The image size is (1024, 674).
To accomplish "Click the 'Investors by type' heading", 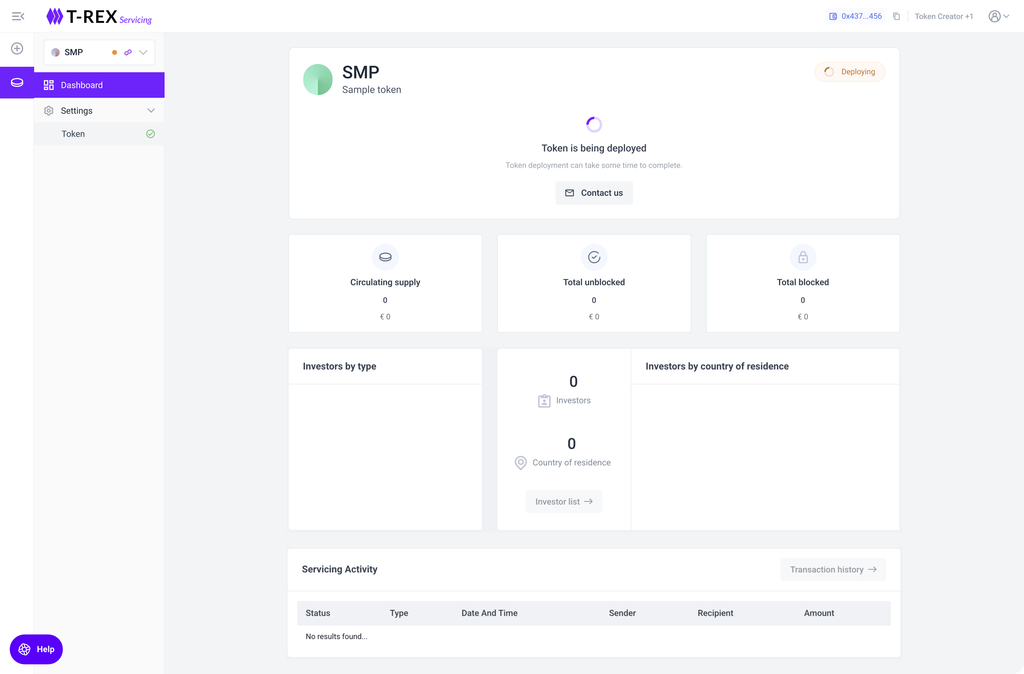I will 340,366.
